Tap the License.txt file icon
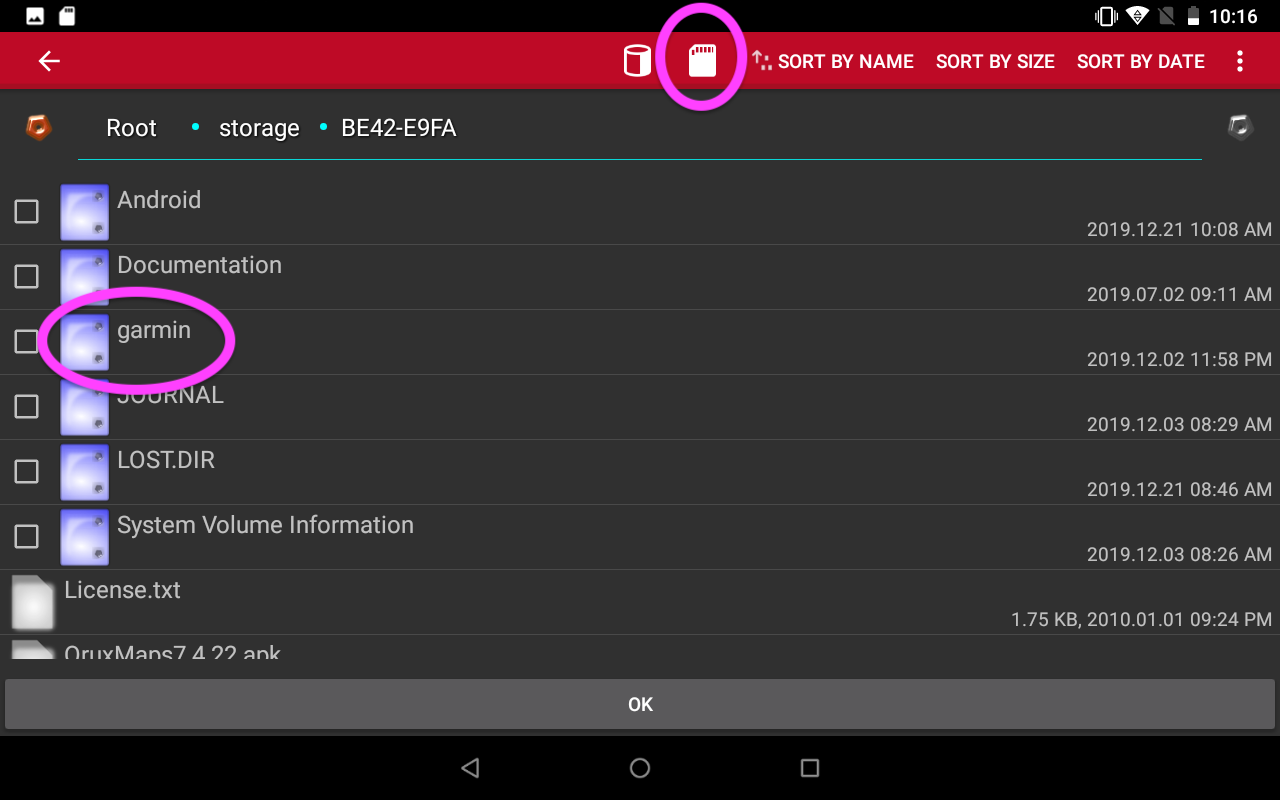 coord(32,602)
